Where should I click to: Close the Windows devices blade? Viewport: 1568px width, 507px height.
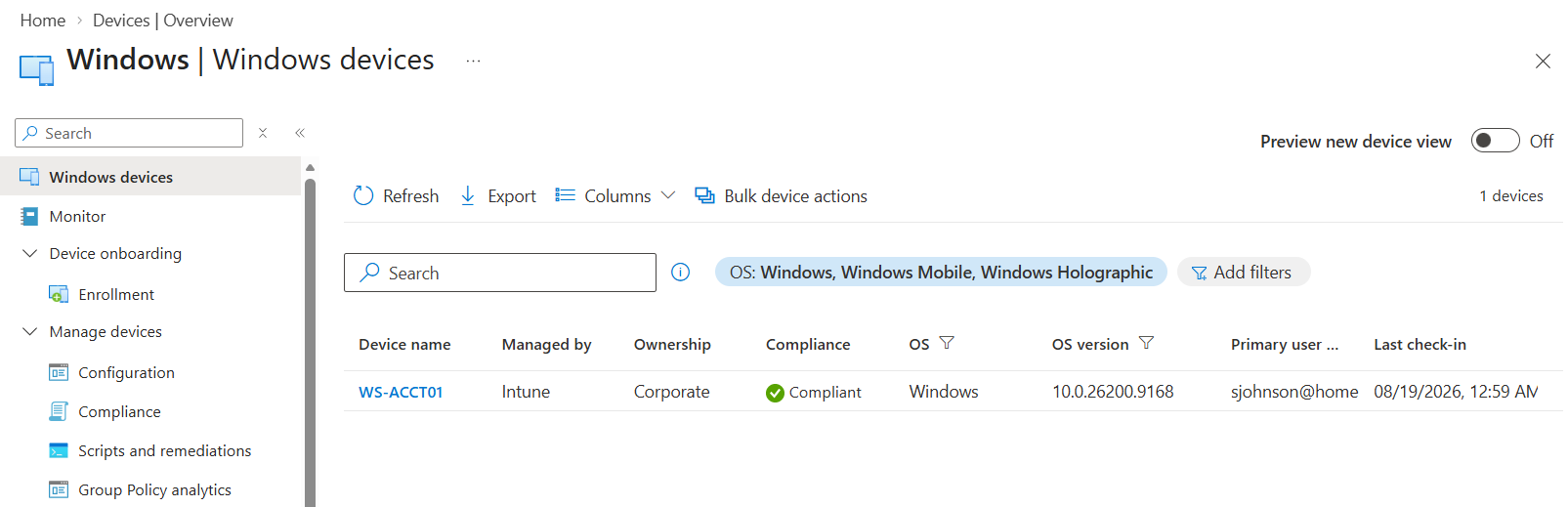coord(1543,62)
